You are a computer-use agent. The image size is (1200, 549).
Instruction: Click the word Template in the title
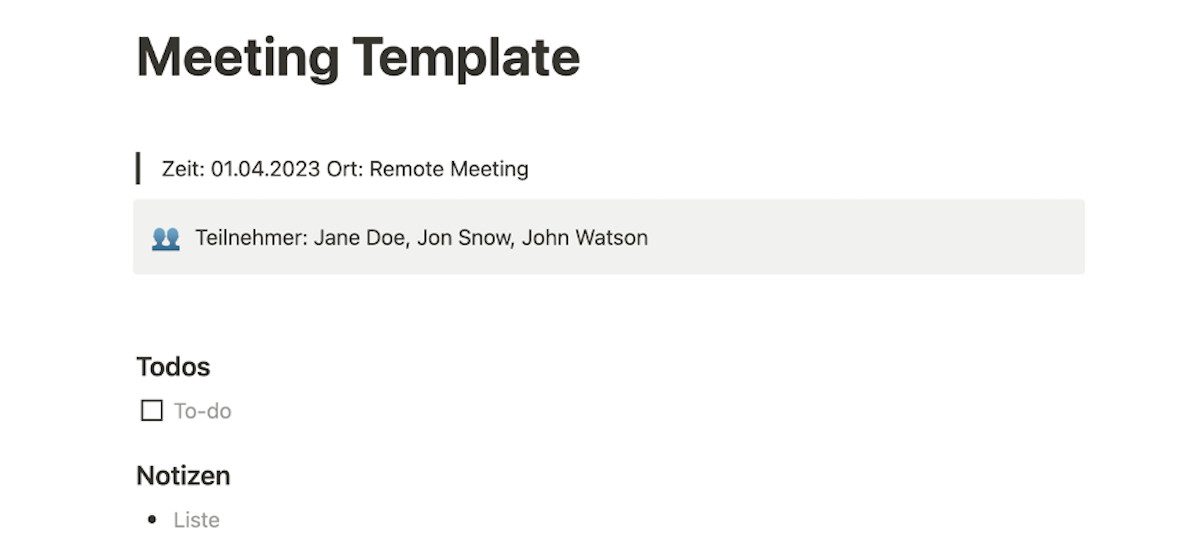pyautogui.click(x=466, y=56)
